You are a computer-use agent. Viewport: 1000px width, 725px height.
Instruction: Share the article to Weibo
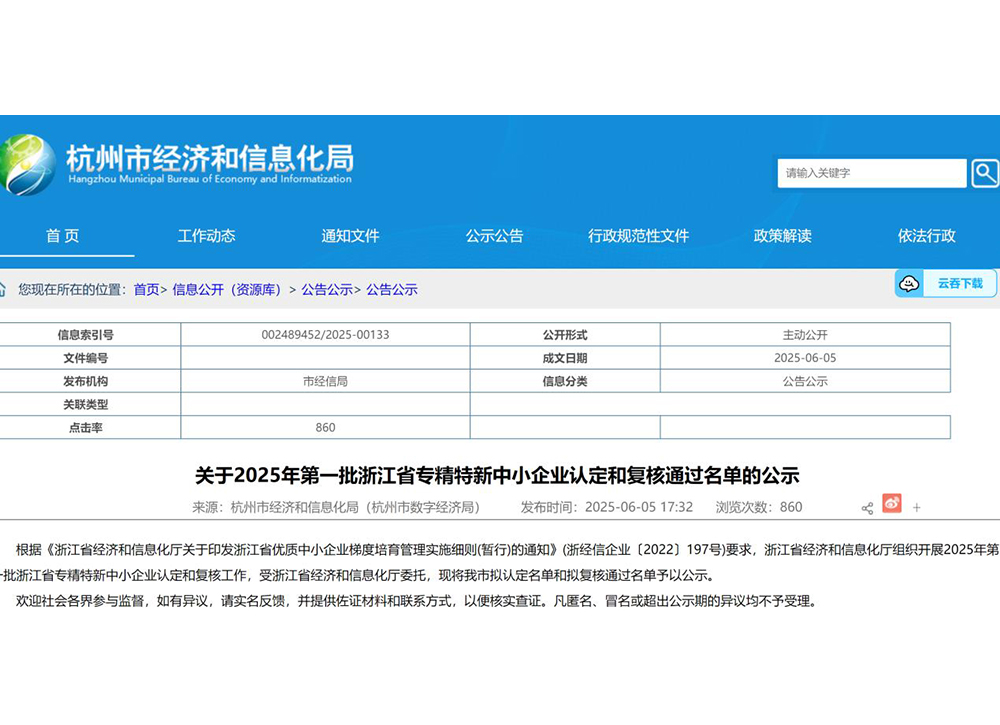[x=892, y=504]
